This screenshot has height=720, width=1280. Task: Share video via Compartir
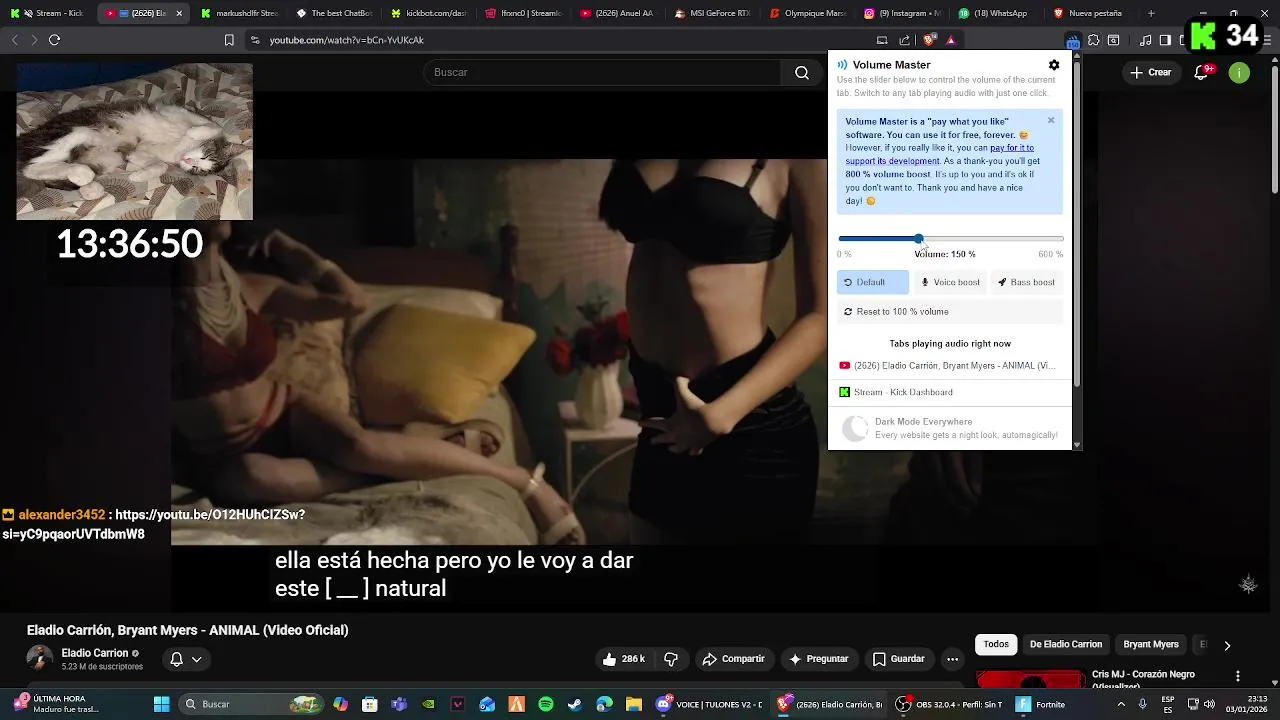click(x=733, y=659)
